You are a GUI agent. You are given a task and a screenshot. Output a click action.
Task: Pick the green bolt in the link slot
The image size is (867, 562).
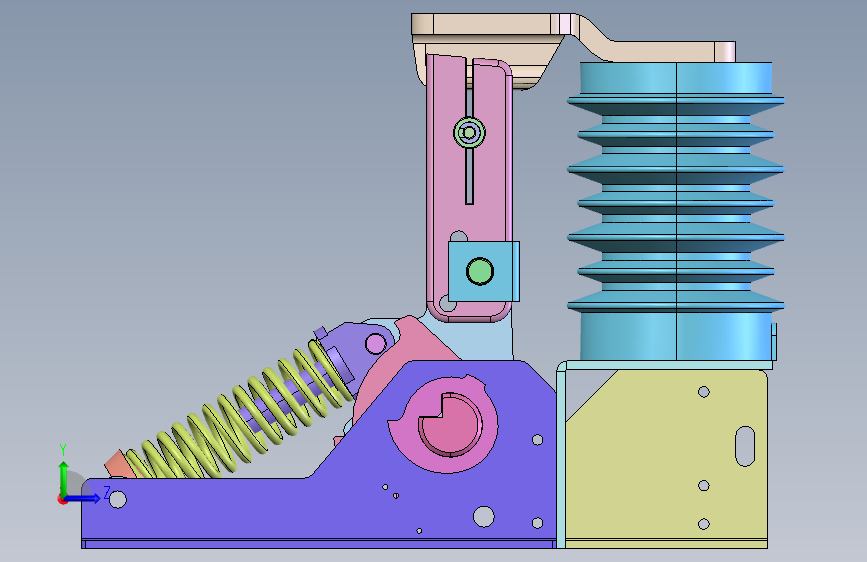[x=469, y=133]
